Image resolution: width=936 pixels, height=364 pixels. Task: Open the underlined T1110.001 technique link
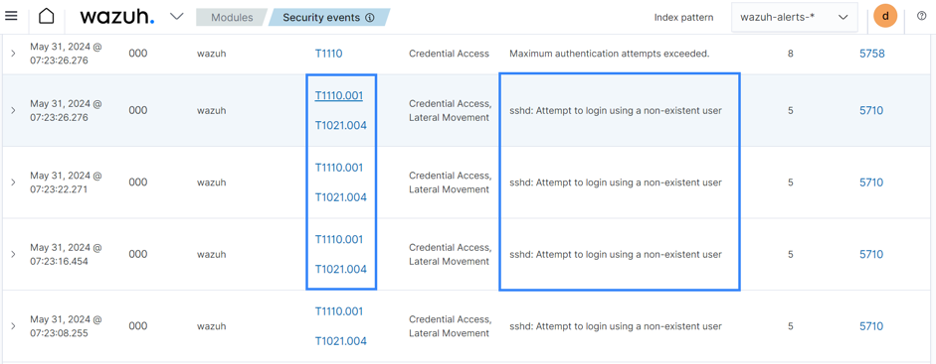[338, 95]
